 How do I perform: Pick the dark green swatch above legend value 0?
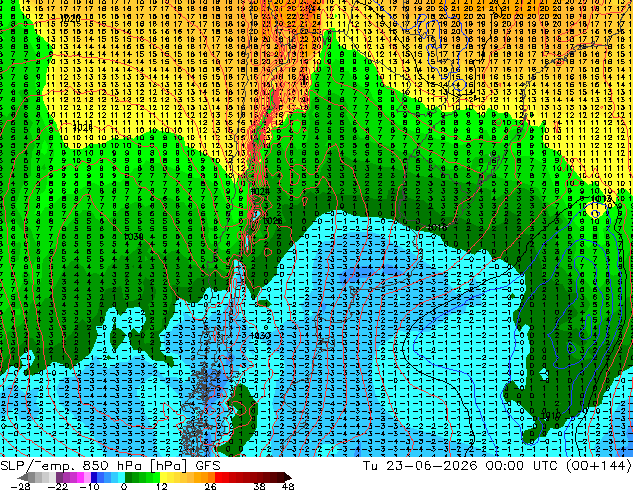coord(128,477)
